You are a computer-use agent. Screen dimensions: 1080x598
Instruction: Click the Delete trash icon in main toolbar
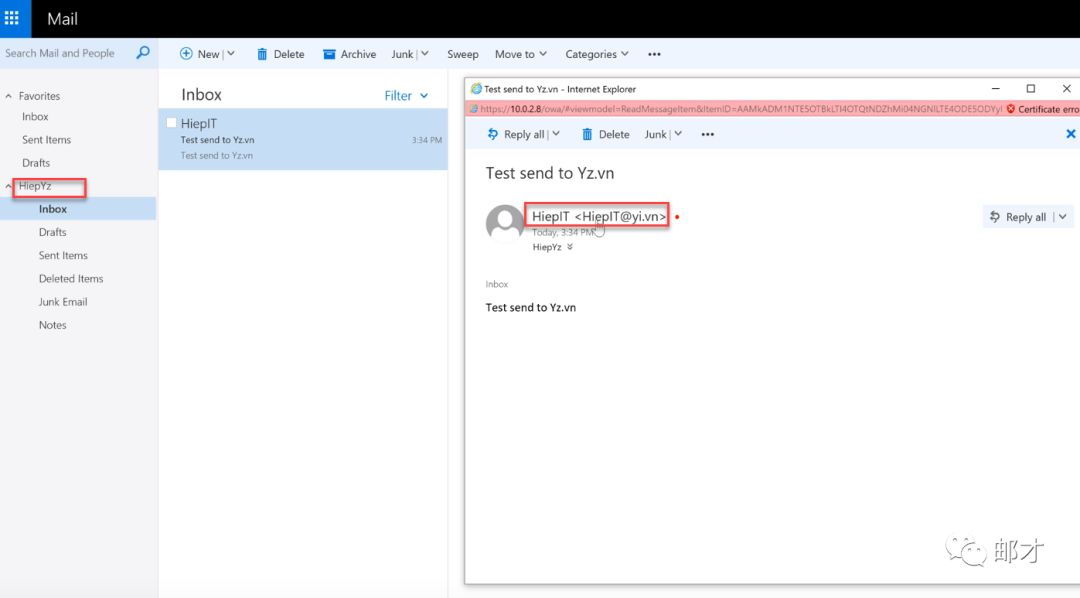[x=262, y=54]
